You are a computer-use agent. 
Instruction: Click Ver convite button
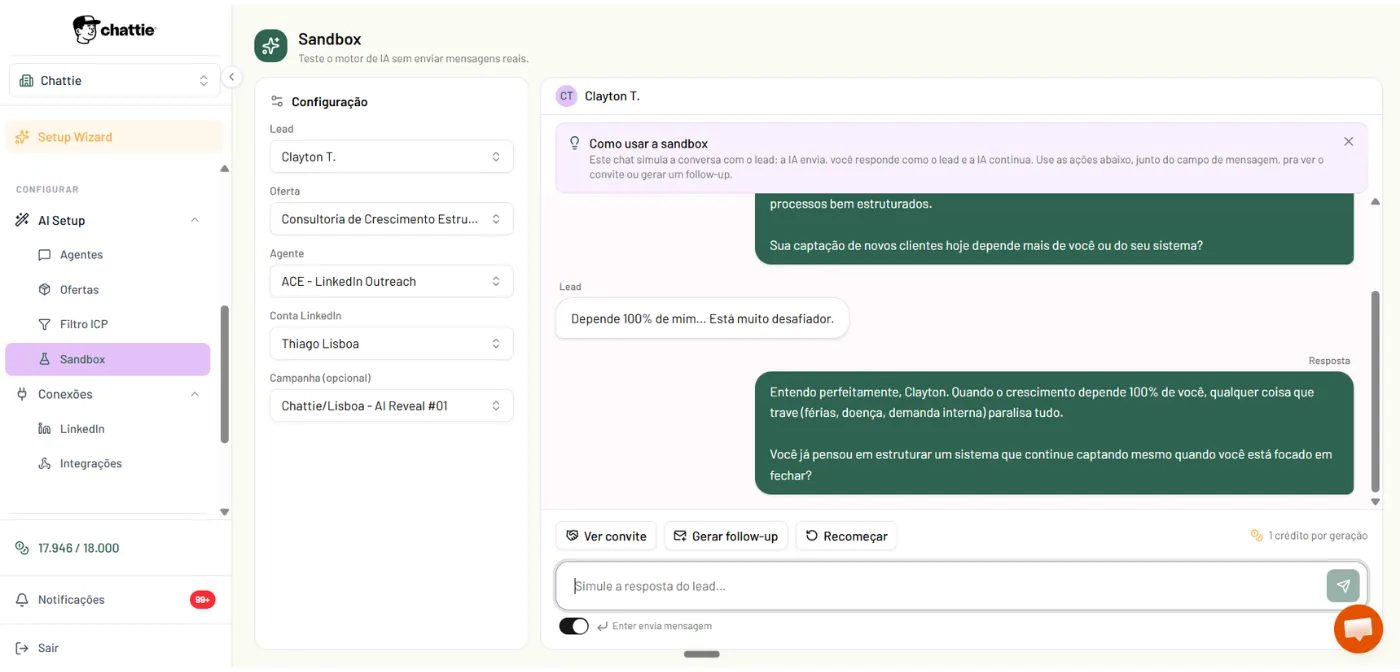606,536
